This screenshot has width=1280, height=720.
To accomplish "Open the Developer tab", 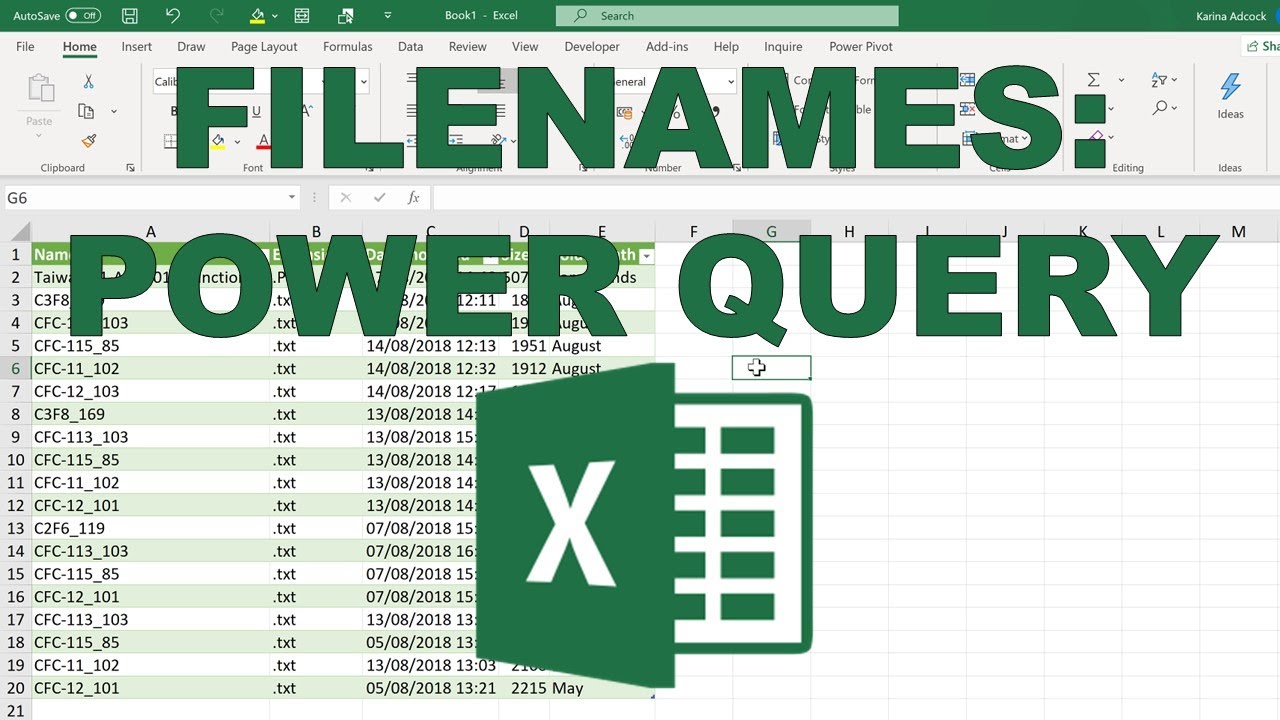I will click(593, 46).
